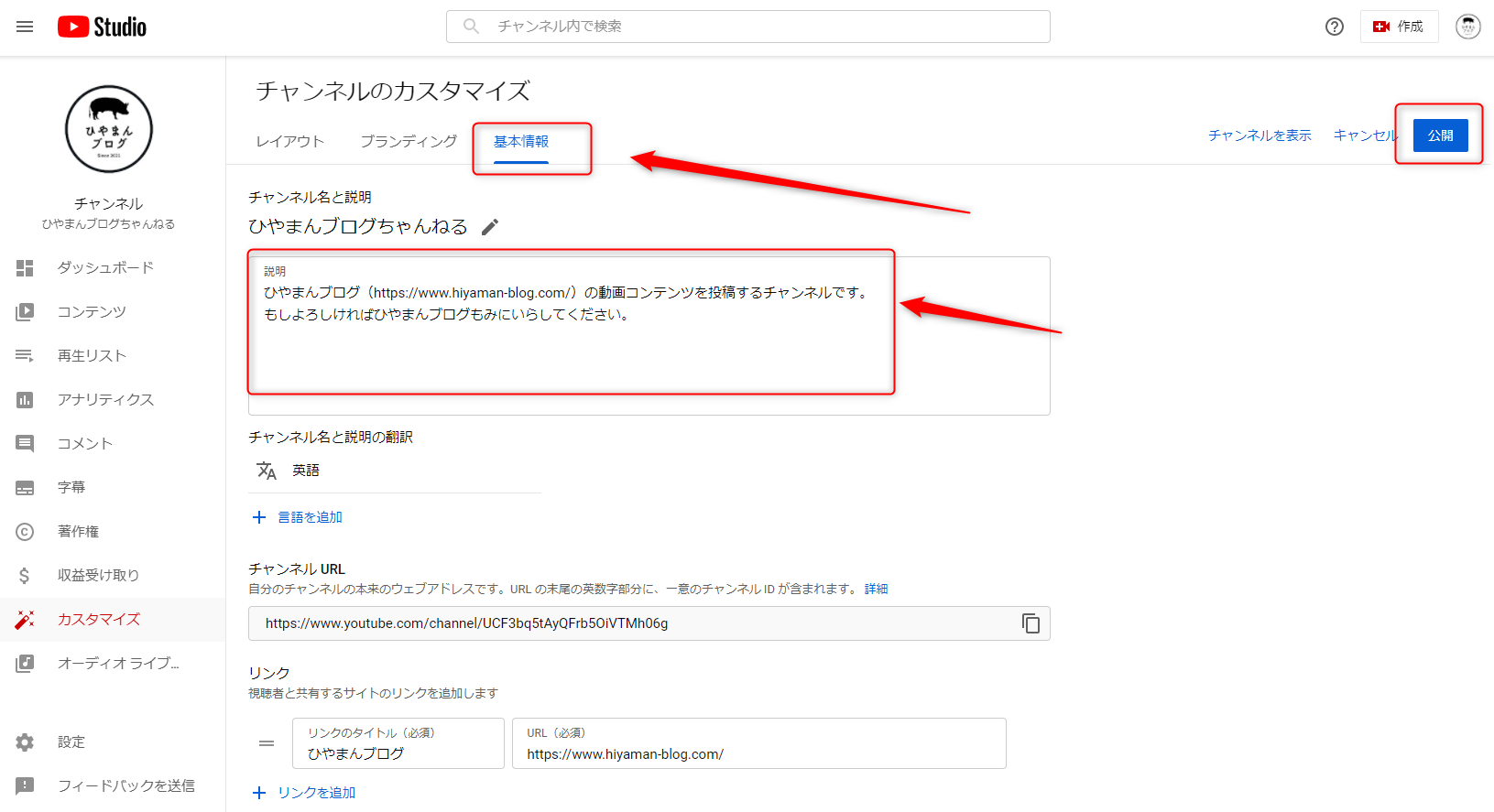Select the 基本情報 tab

[x=521, y=141]
